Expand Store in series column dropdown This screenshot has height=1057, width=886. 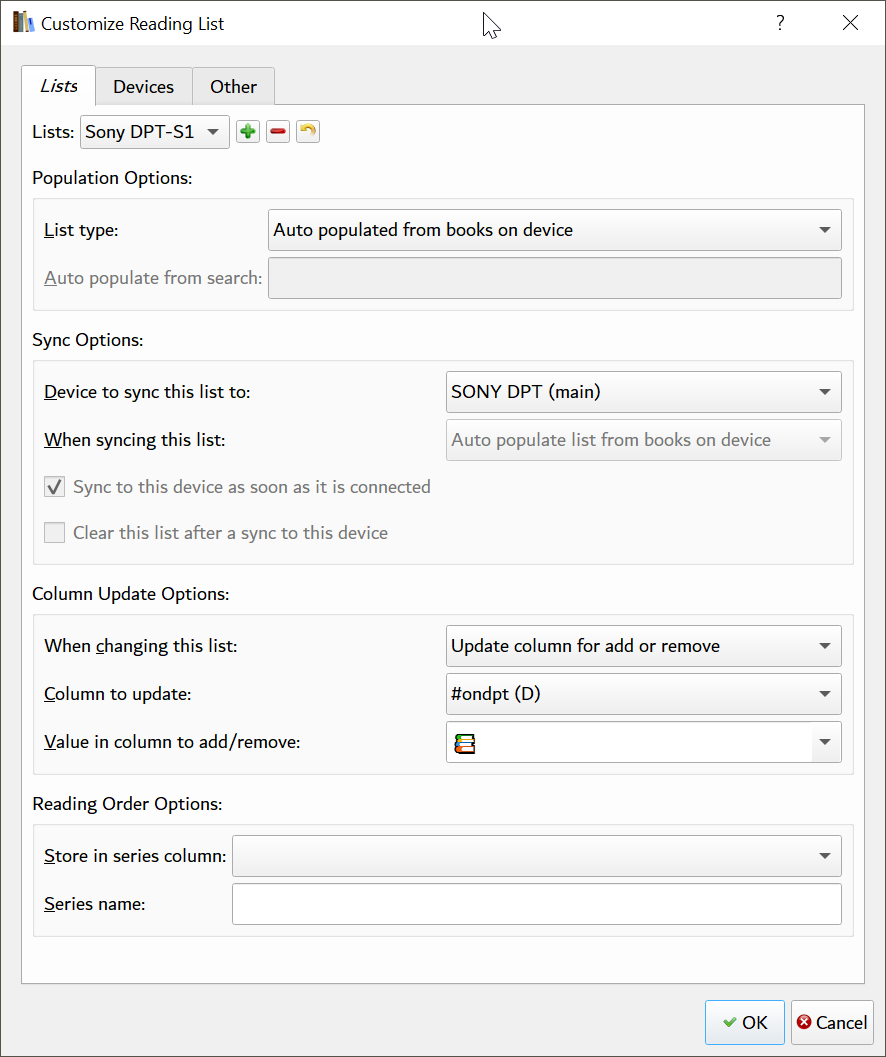(x=536, y=856)
